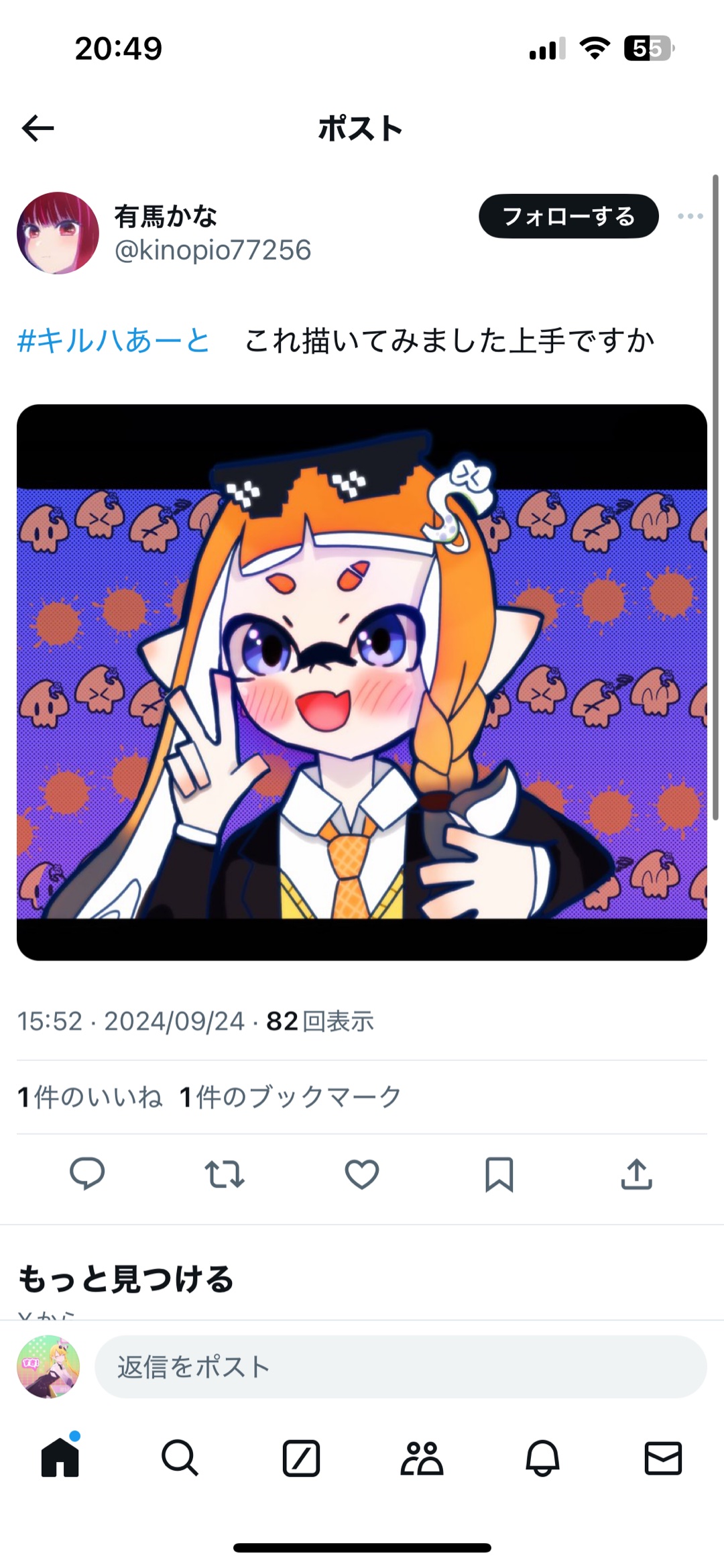
Task: Open the @kinopio77256 profile handle
Action: [213, 250]
